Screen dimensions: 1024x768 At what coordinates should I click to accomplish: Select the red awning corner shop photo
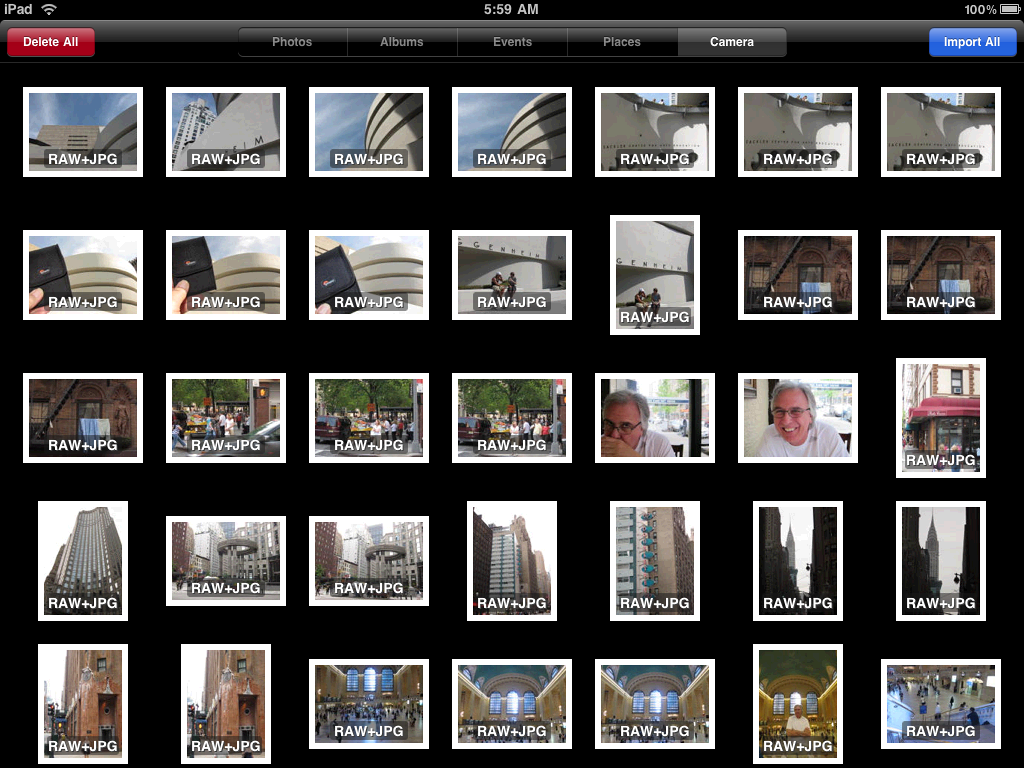point(941,418)
